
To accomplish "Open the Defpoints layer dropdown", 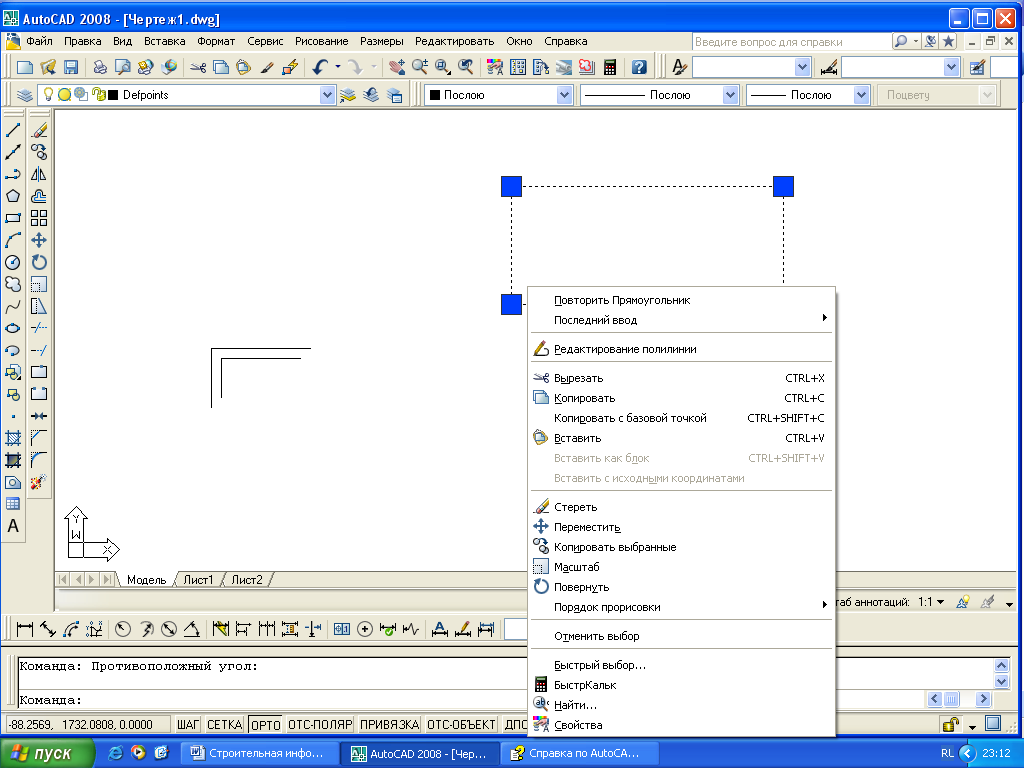I will (327, 95).
